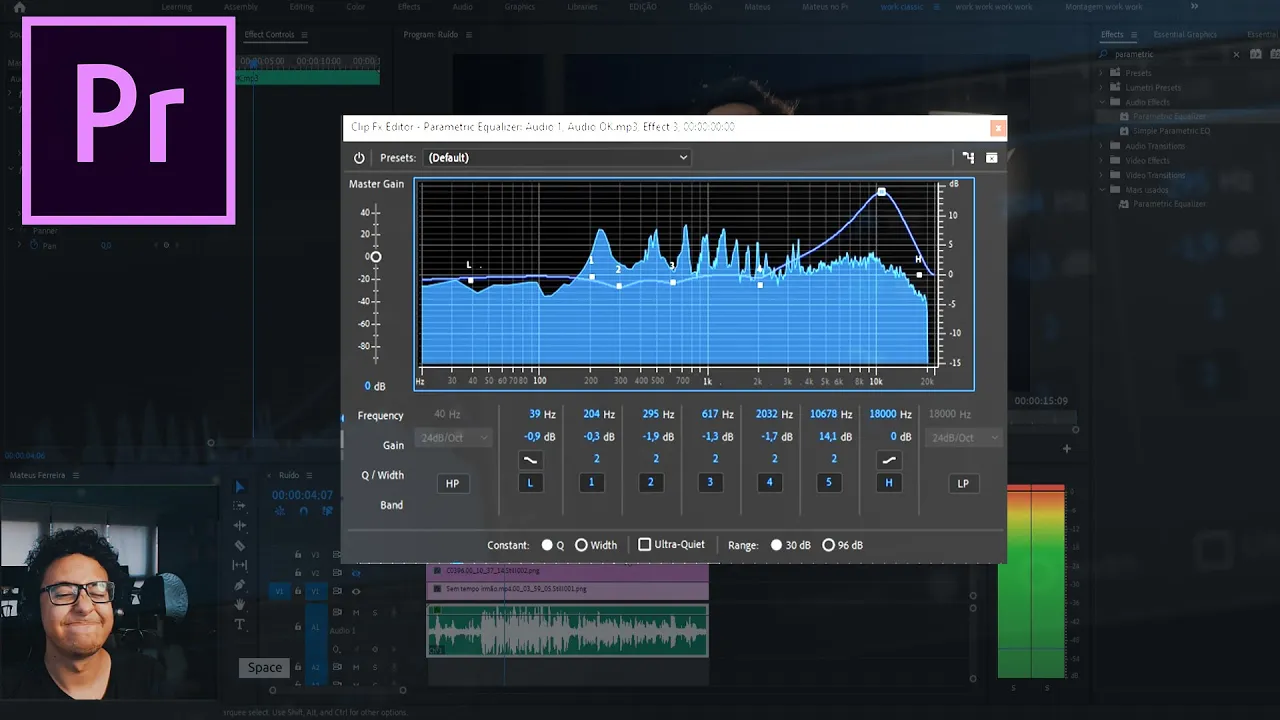Select the Track Select Forward tool

[239, 506]
